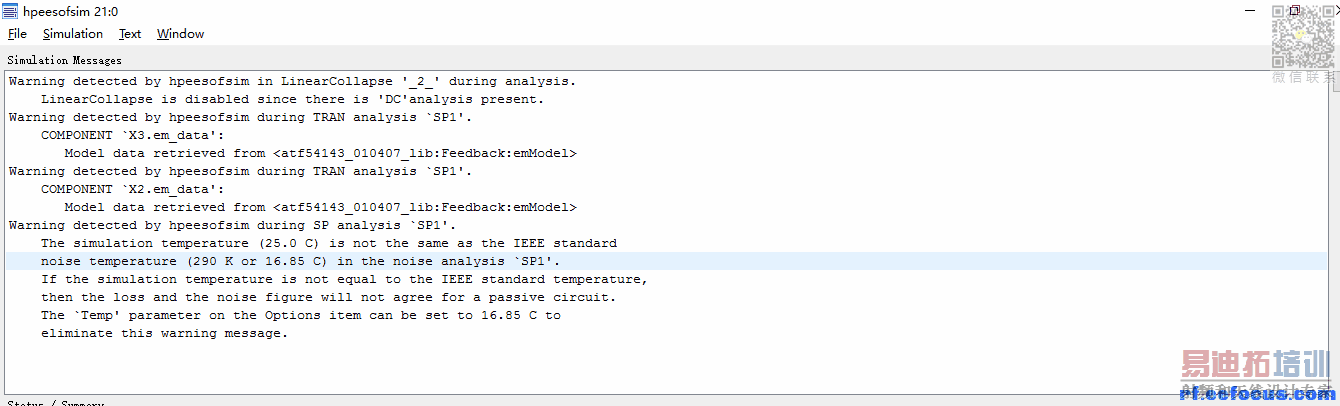Click the COMPONENT X2.em_data line
Screen dimensions: 1340x406
point(132,189)
